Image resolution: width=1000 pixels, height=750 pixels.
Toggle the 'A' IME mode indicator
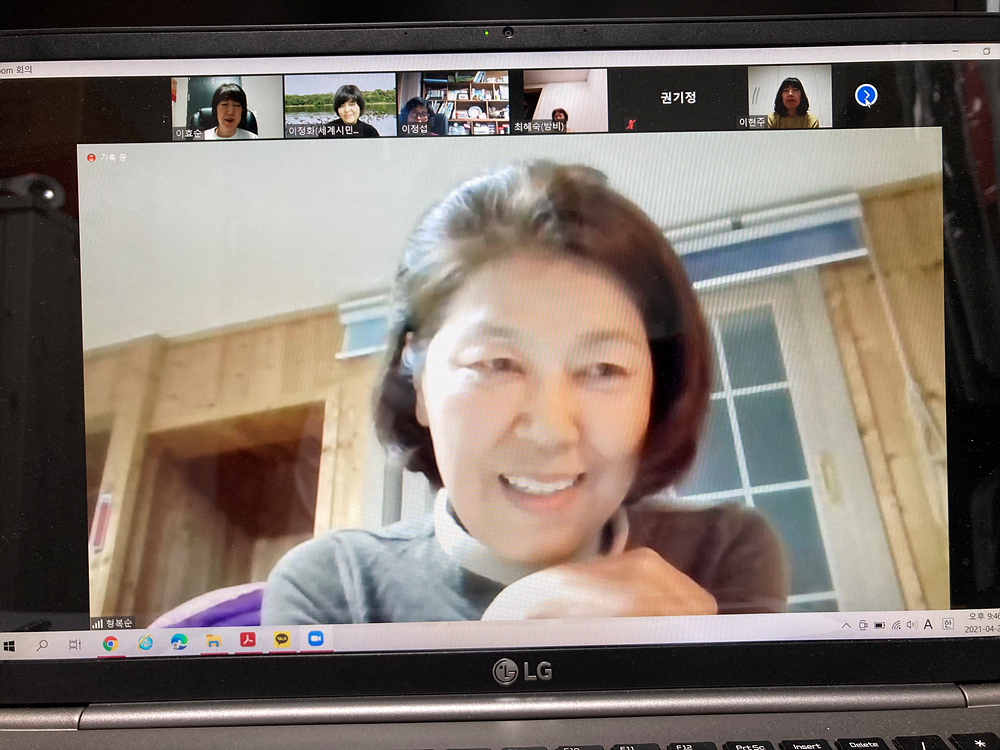point(928,624)
